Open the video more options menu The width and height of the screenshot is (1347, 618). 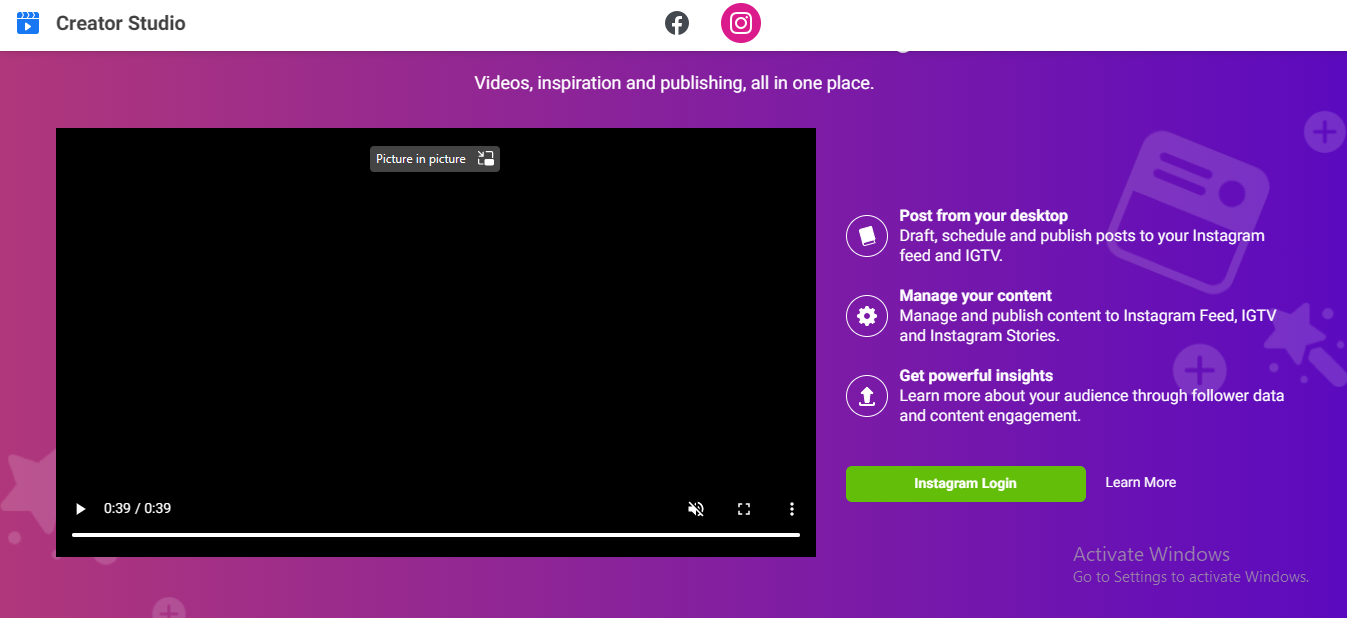click(x=792, y=509)
